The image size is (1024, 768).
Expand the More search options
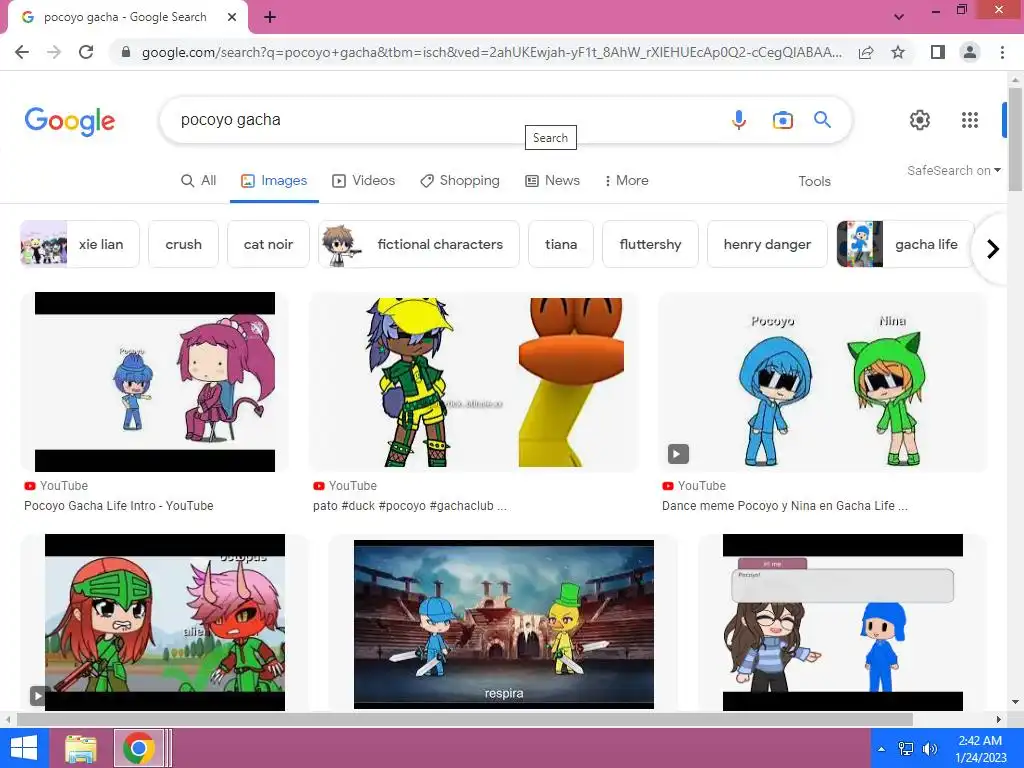(x=626, y=181)
